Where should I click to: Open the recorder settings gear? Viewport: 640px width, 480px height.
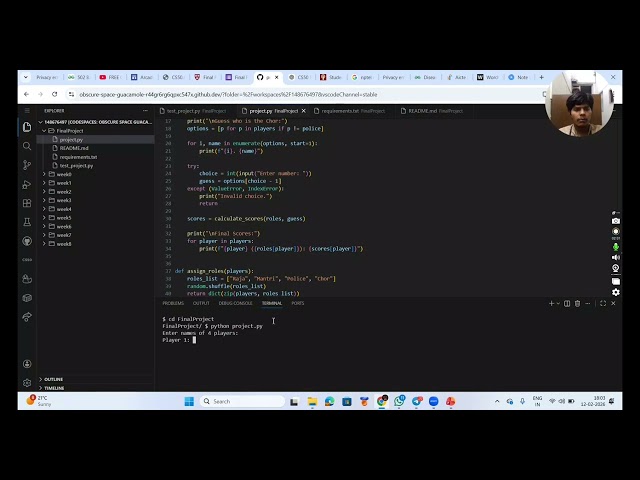pos(616,292)
